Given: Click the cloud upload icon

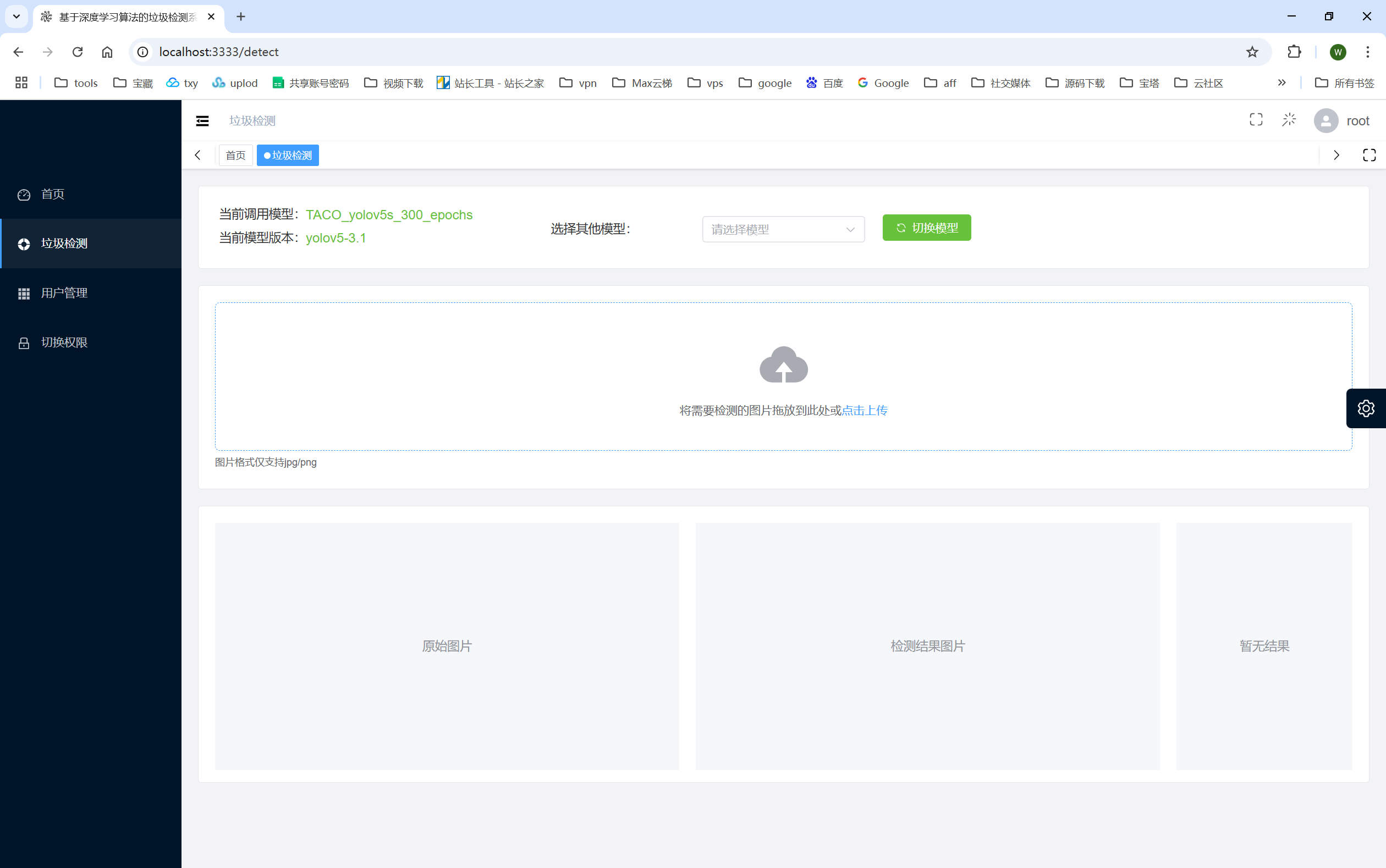Looking at the screenshot, I should pos(783,364).
